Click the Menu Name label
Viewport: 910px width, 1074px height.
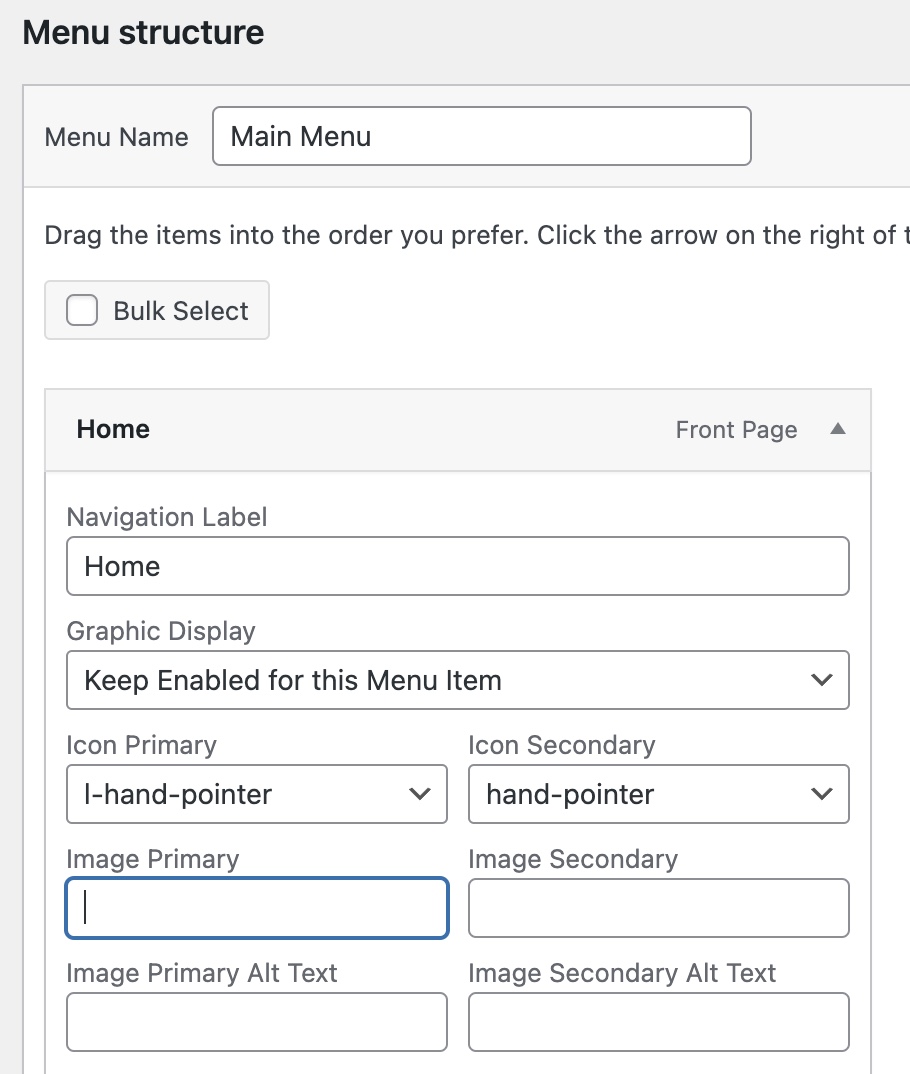coord(117,137)
